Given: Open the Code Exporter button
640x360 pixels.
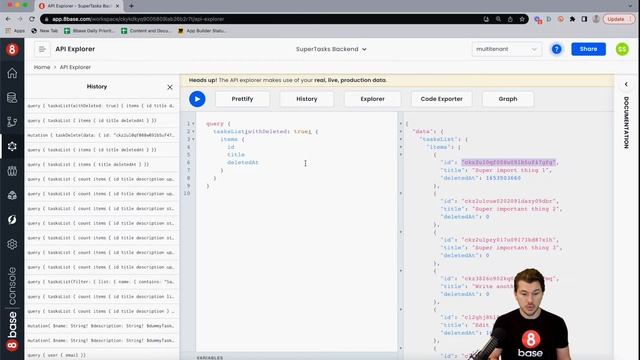Looking at the screenshot, I should point(442,99).
